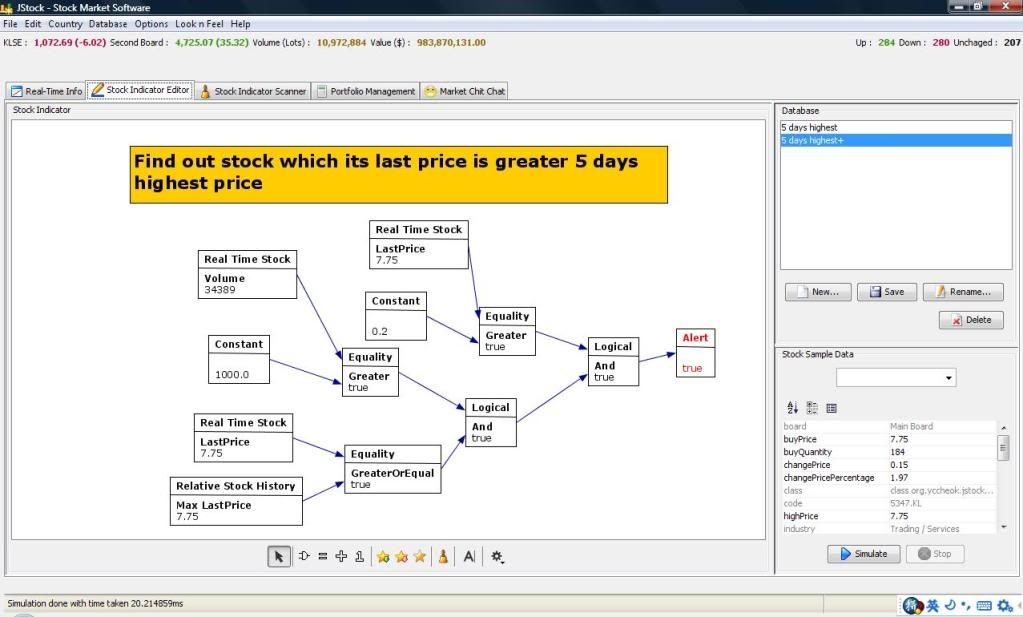Open the on-screen keyboard icon
Screen dimensions: 1023x617
coord(985,606)
